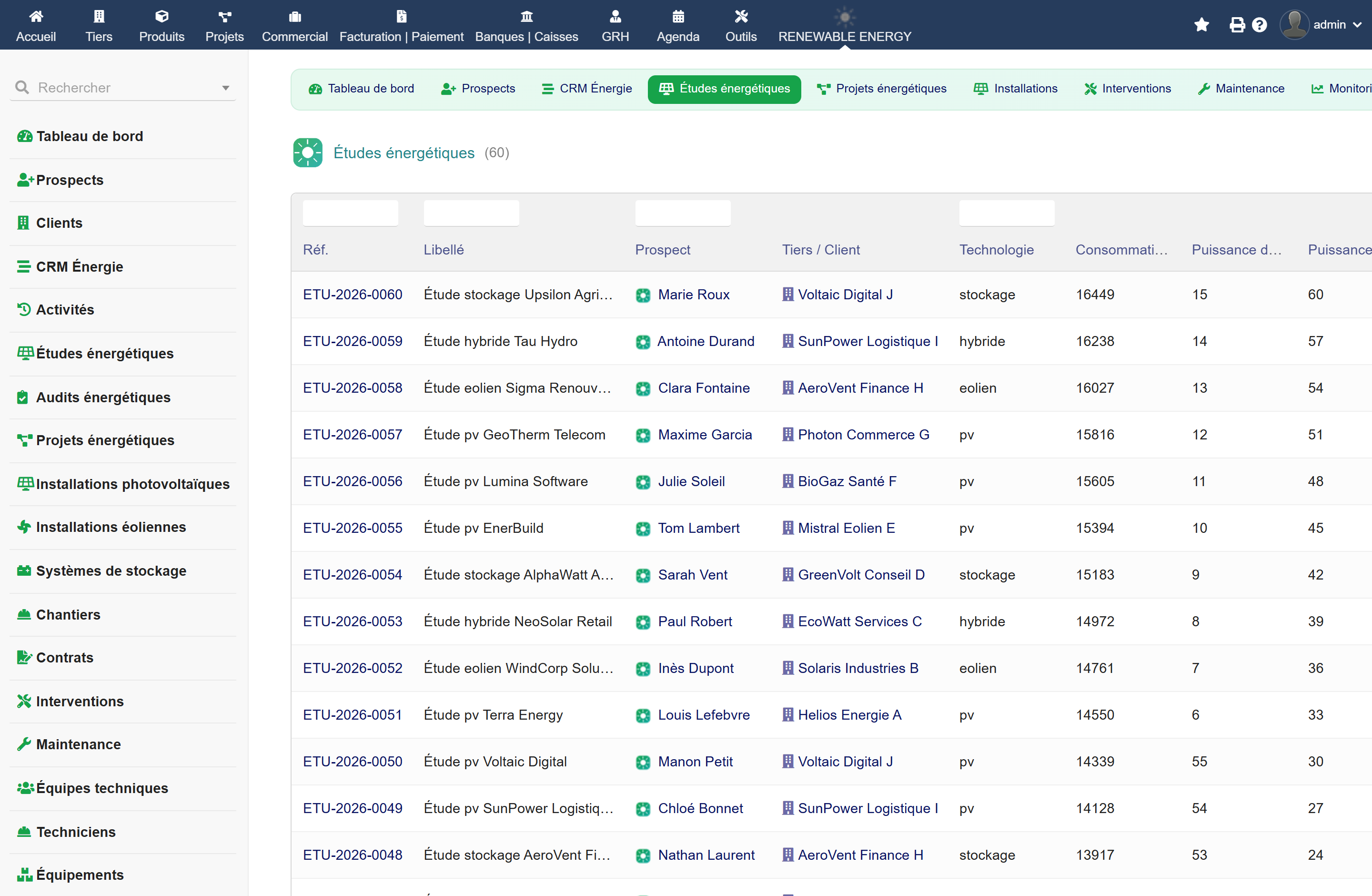Click the Renewable Energy sun icon
Screen dimensions: 1372x896
pyautogui.click(x=845, y=17)
